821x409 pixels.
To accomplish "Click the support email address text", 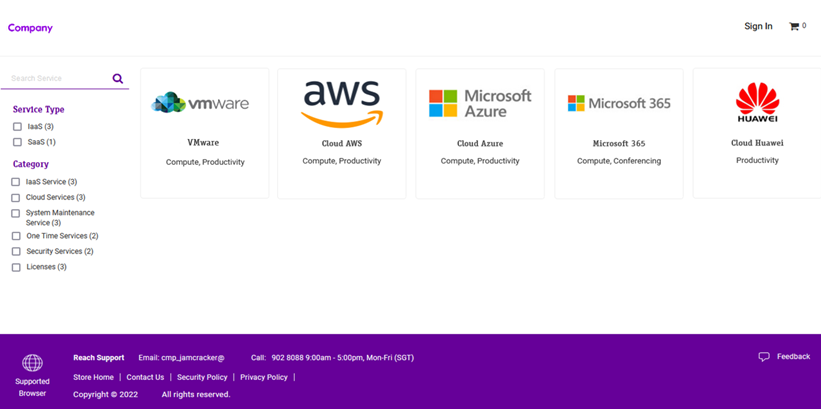I will pyautogui.click(x=181, y=358).
